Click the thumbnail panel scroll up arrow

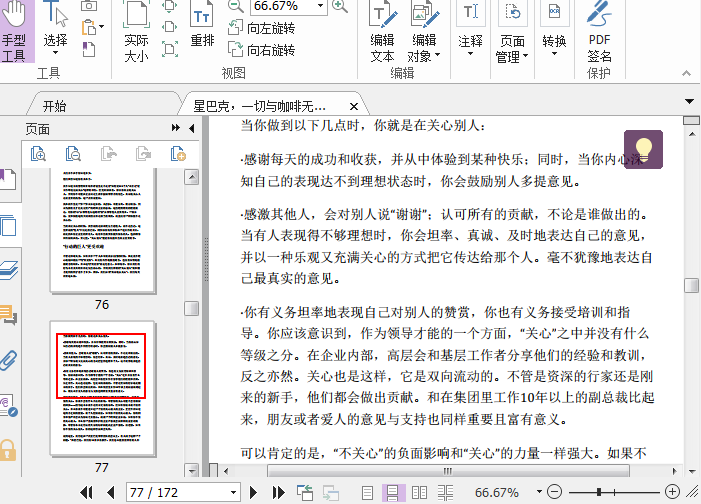[x=191, y=177]
